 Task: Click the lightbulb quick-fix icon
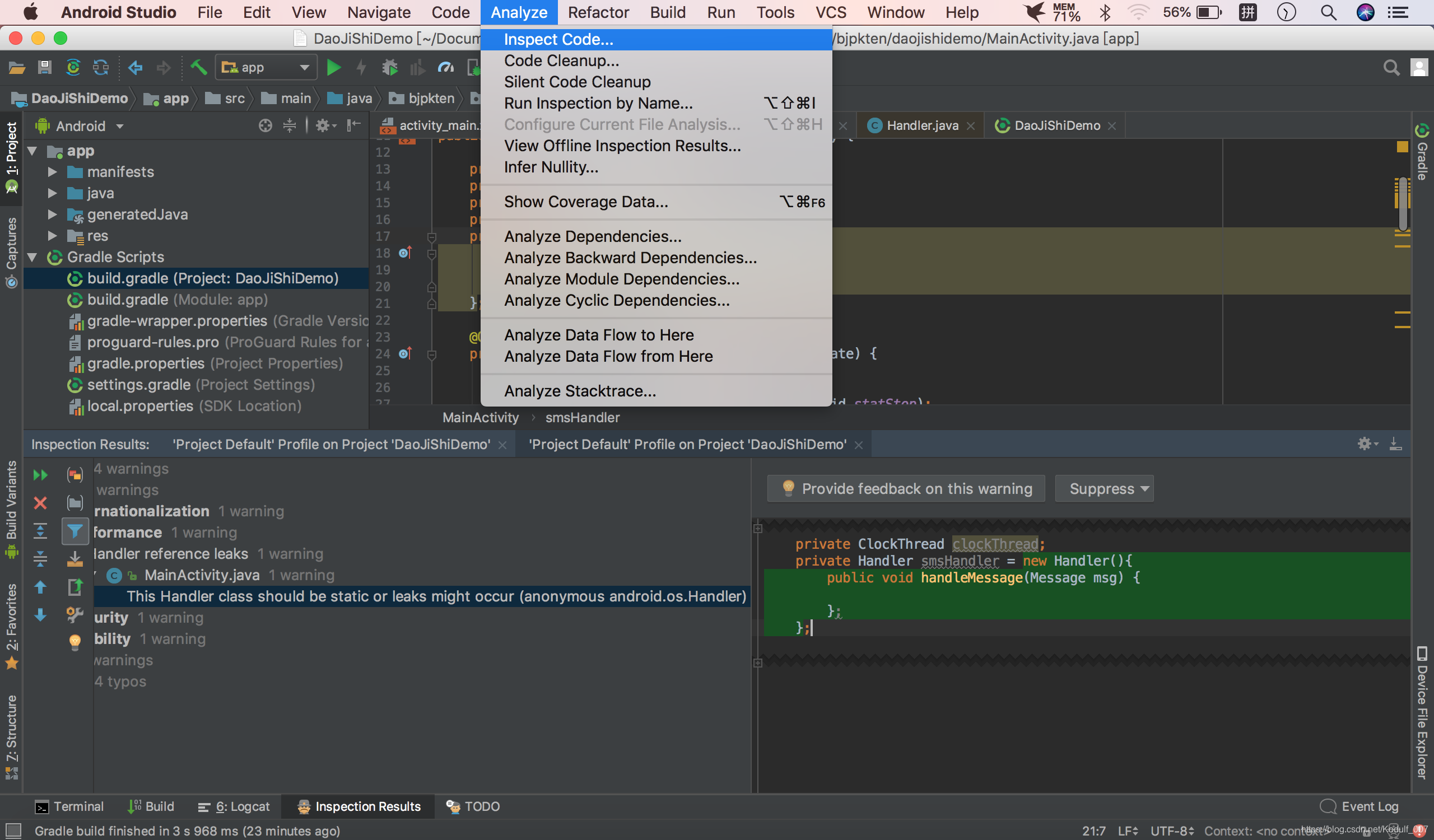75,642
